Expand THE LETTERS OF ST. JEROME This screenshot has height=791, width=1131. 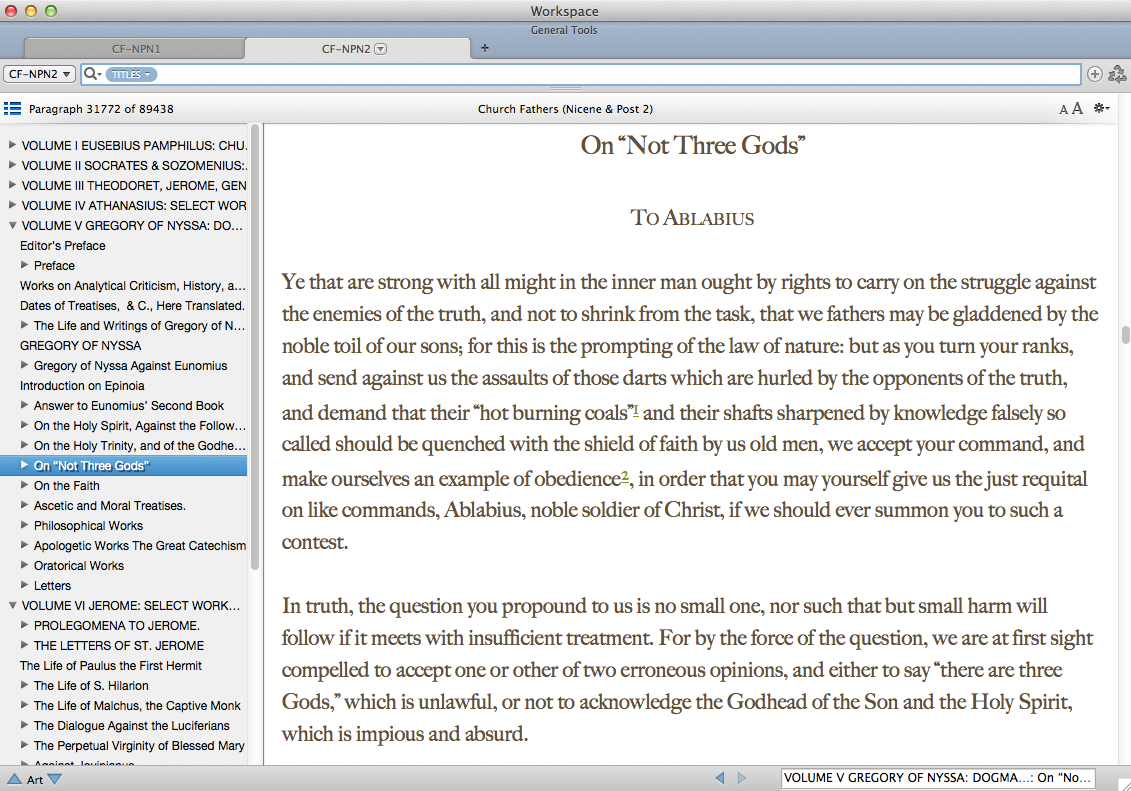pyautogui.click(x=25, y=645)
